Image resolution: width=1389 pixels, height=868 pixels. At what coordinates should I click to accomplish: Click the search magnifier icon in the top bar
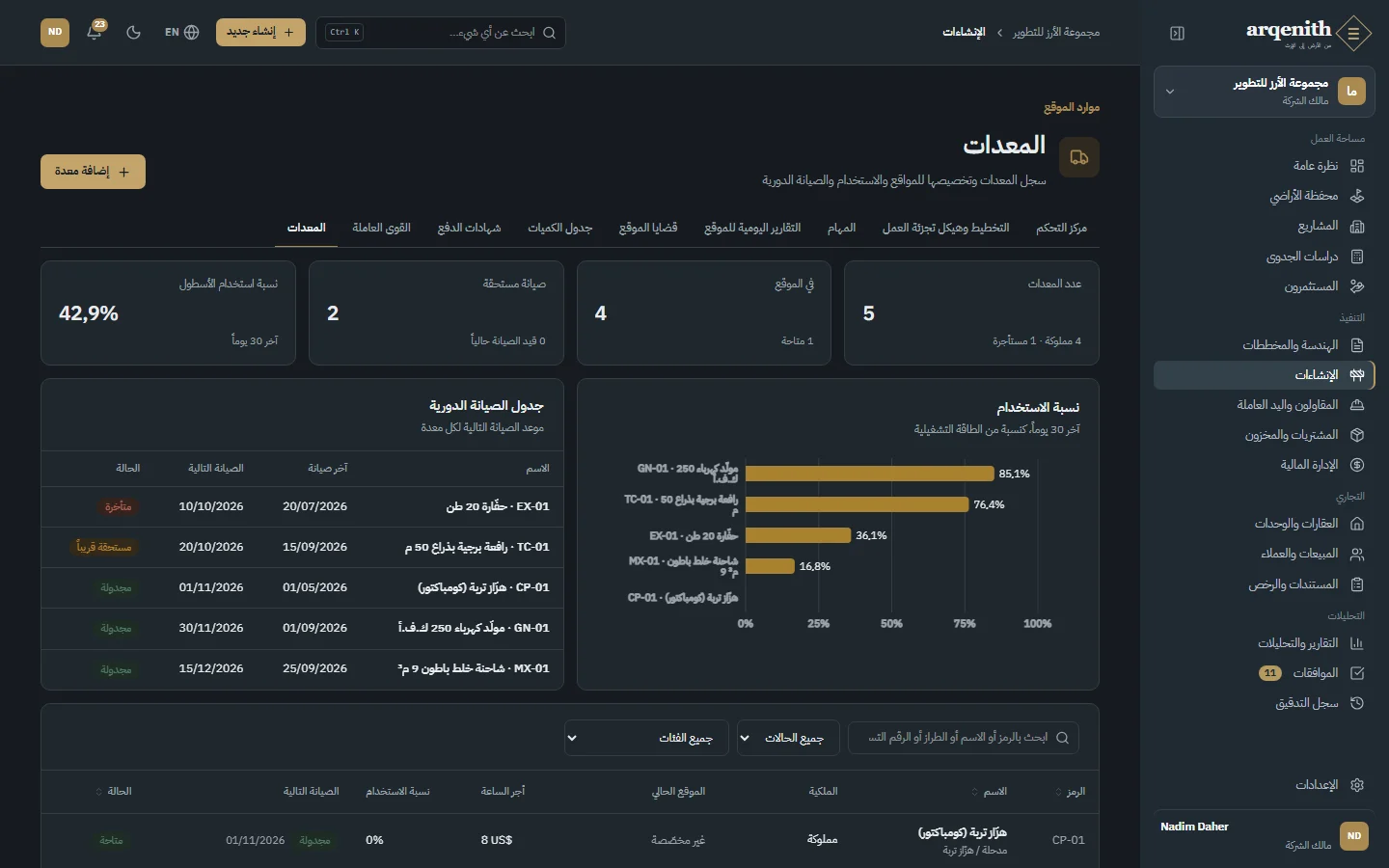click(549, 33)
